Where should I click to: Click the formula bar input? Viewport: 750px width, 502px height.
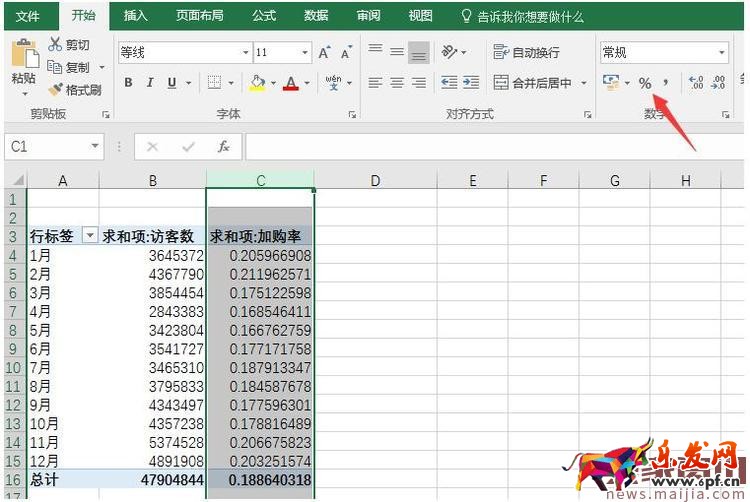pos(495,146)
